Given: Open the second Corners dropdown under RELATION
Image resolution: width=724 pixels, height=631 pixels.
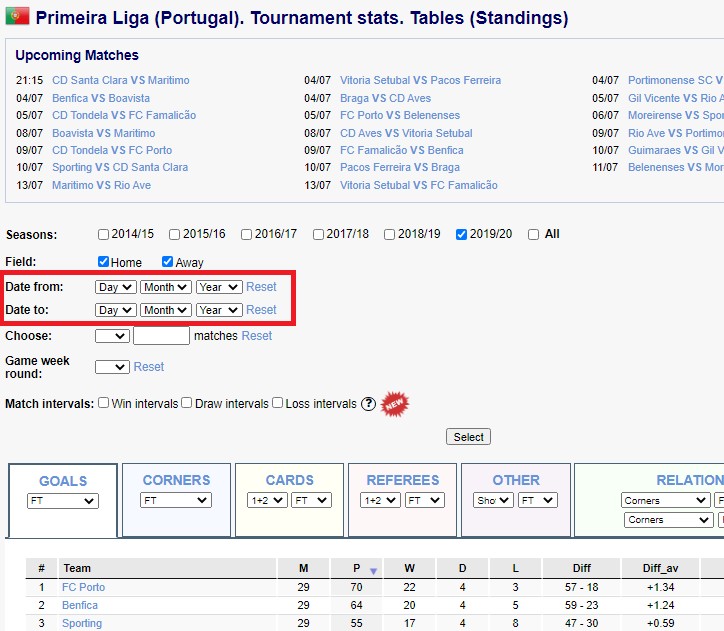Looking at the screenshot, I should (668, 520).
